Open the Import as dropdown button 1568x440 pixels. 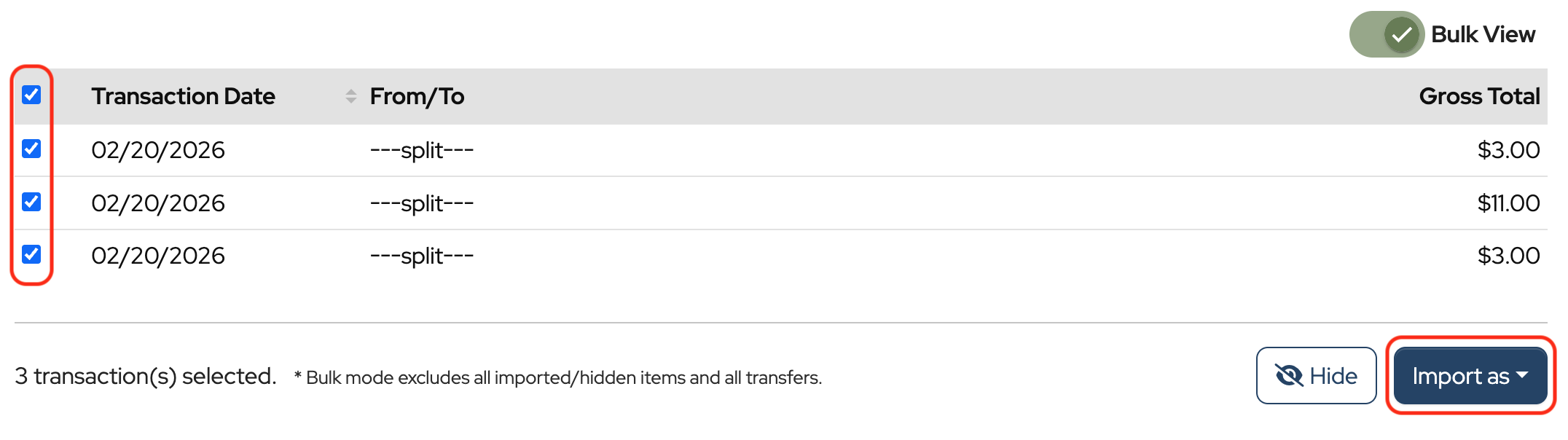[x=1469, y=376]
